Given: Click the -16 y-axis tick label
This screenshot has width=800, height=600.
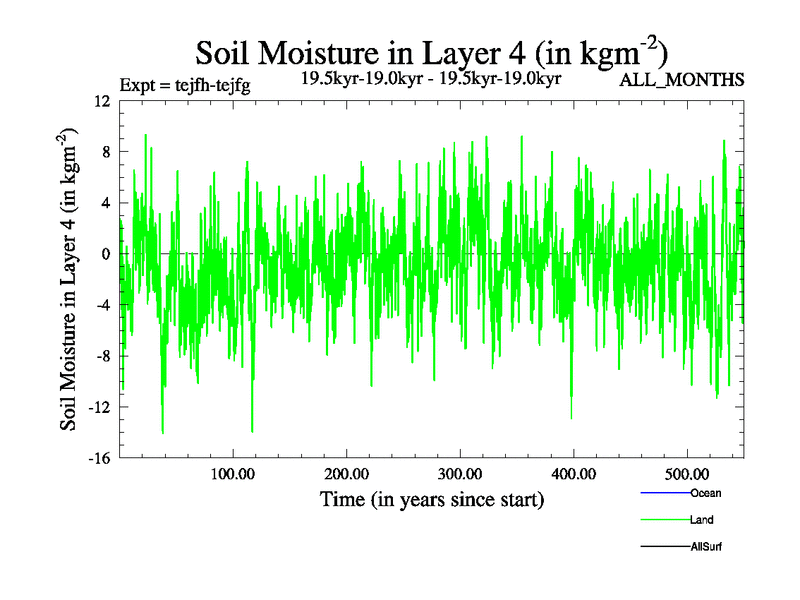Looking at the screenshot, I should [98, 458].
